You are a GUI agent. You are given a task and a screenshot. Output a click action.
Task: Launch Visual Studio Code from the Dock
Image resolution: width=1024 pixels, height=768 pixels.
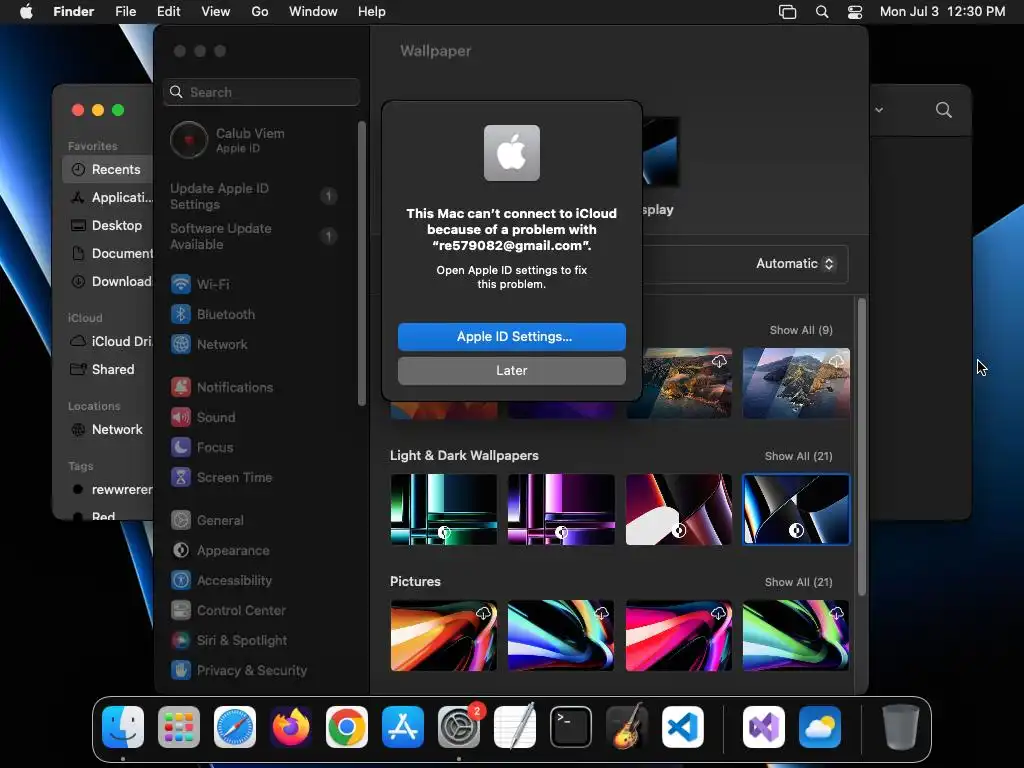click(x=682, y=727)
